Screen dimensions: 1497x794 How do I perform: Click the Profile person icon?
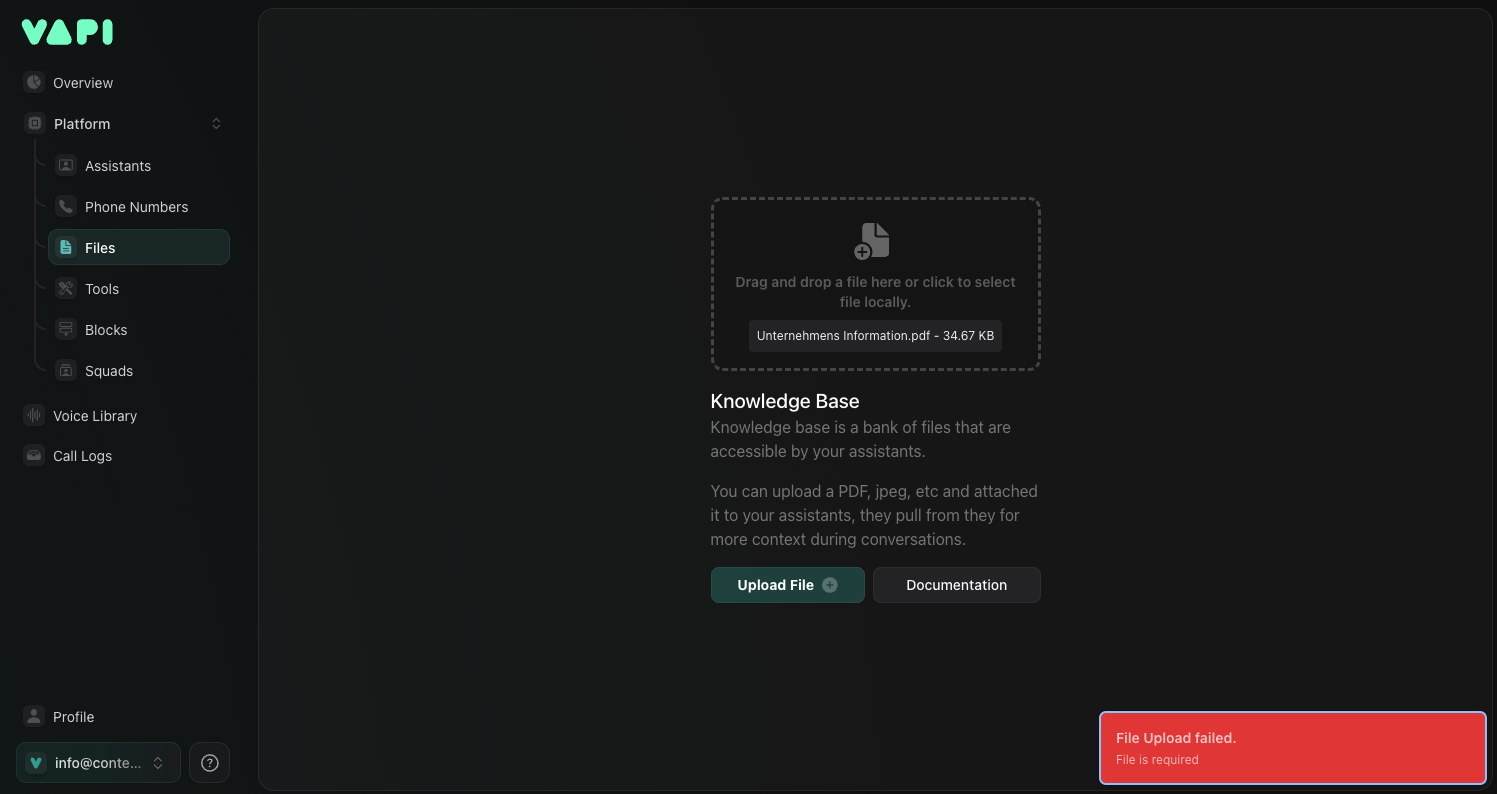tap(34, 717)
